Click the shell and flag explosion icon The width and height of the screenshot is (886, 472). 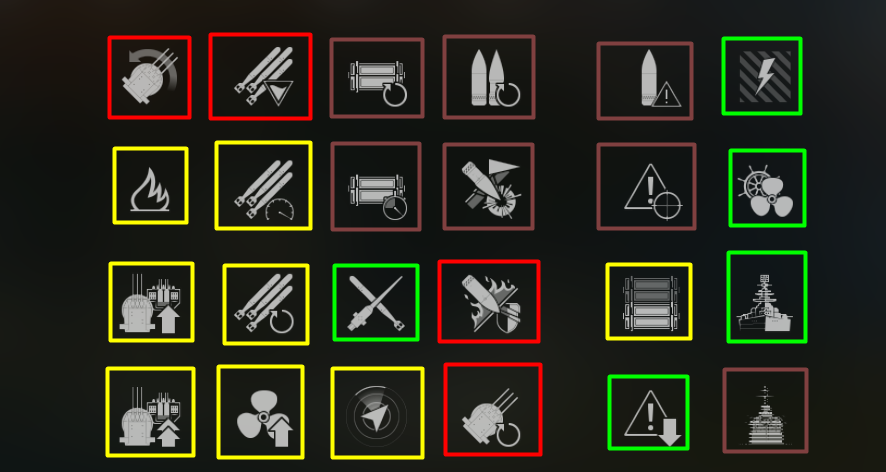point(489,187)
